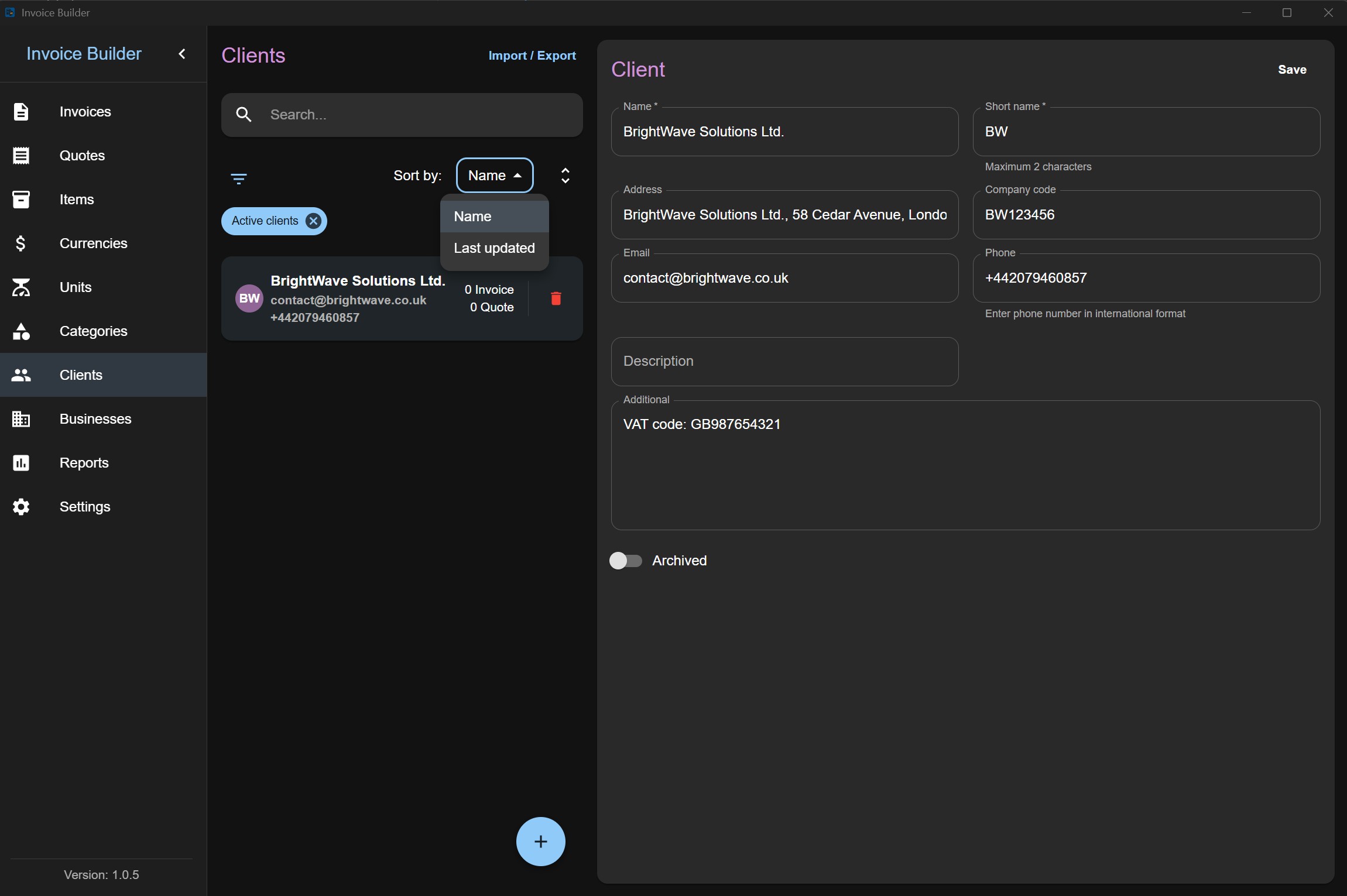This screenshot has height=896, width=1347.
Task: Select BrightWave Solutions Ltd. client name in list
Action: click(x=358, y=281)
